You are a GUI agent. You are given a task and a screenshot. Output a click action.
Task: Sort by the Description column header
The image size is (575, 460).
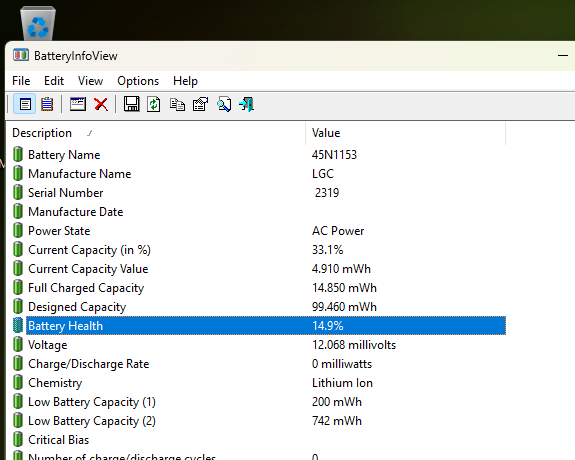[155, 133]
